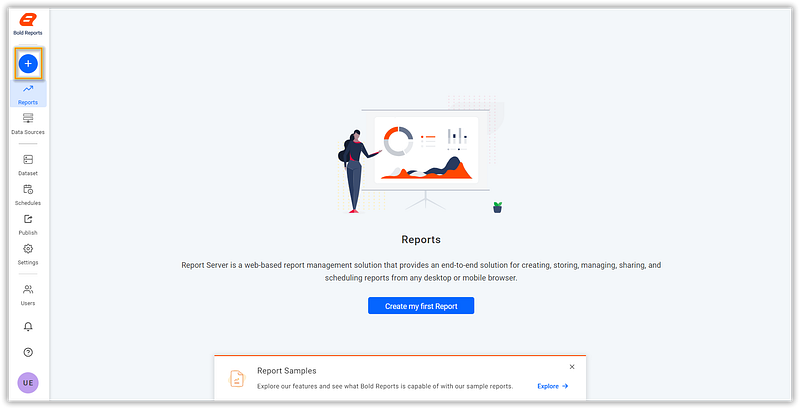This screenshot has width=800, height=409.
Task: Open the Users management page
Action: pyautogui.click(x=28, y=295)
